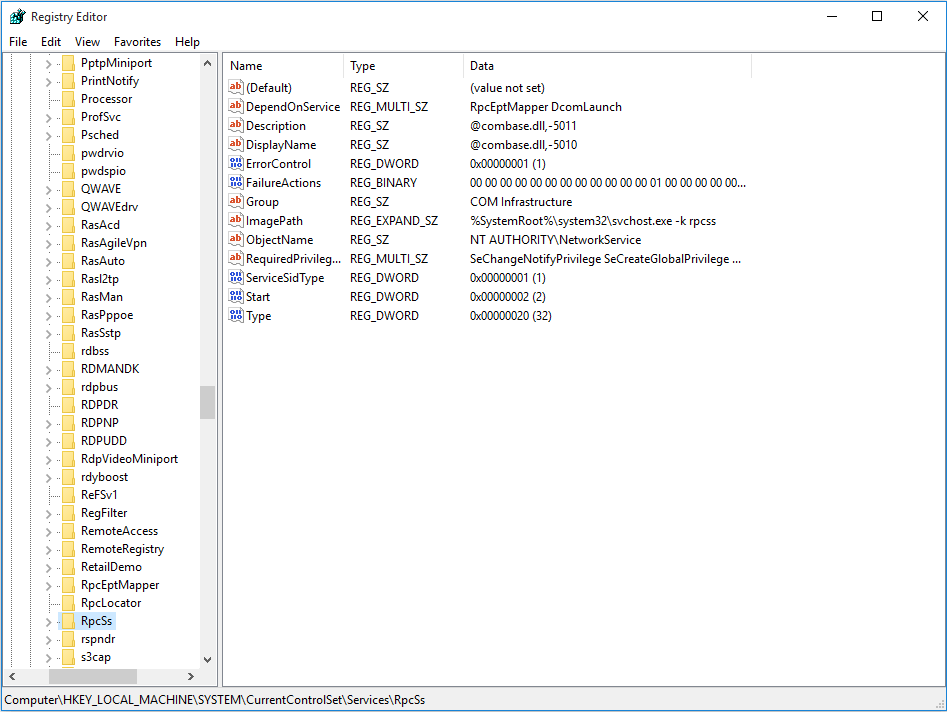Click the folder icon of rdyboost key

(69, 476)
